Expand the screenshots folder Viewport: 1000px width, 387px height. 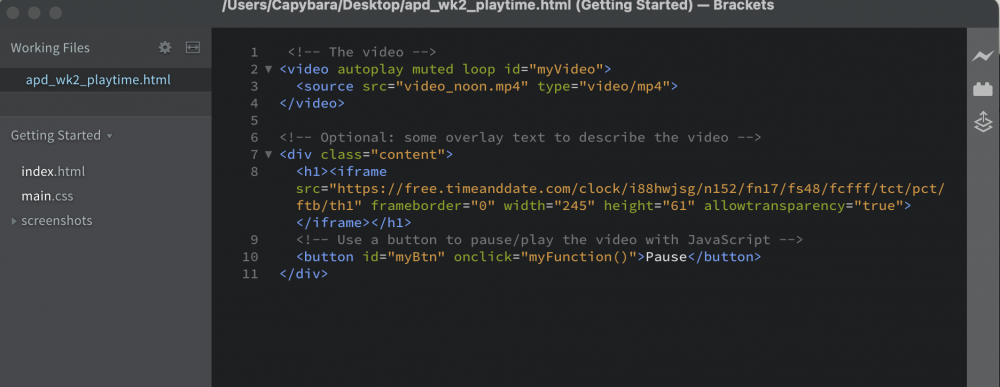[x=15, y=221]
